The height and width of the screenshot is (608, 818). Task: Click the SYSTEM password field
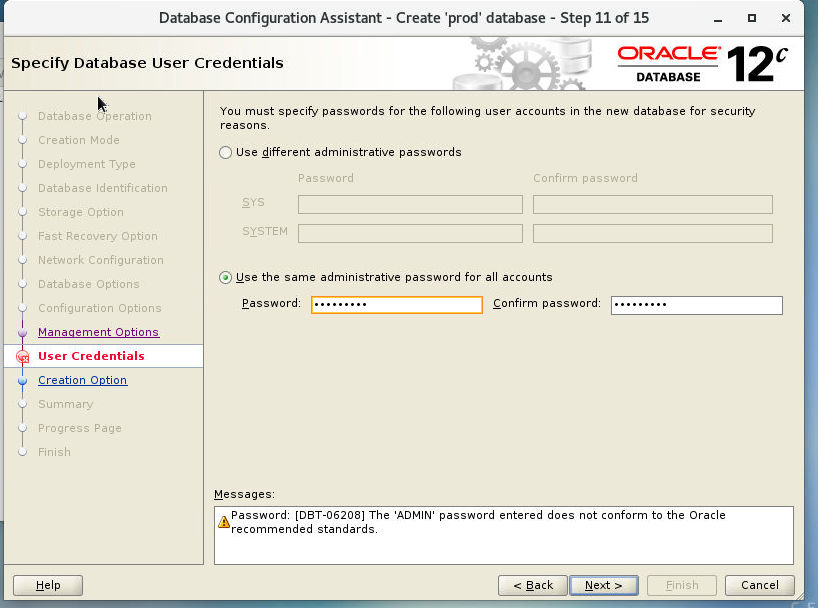pyautogui.click(x=410, y=233)
